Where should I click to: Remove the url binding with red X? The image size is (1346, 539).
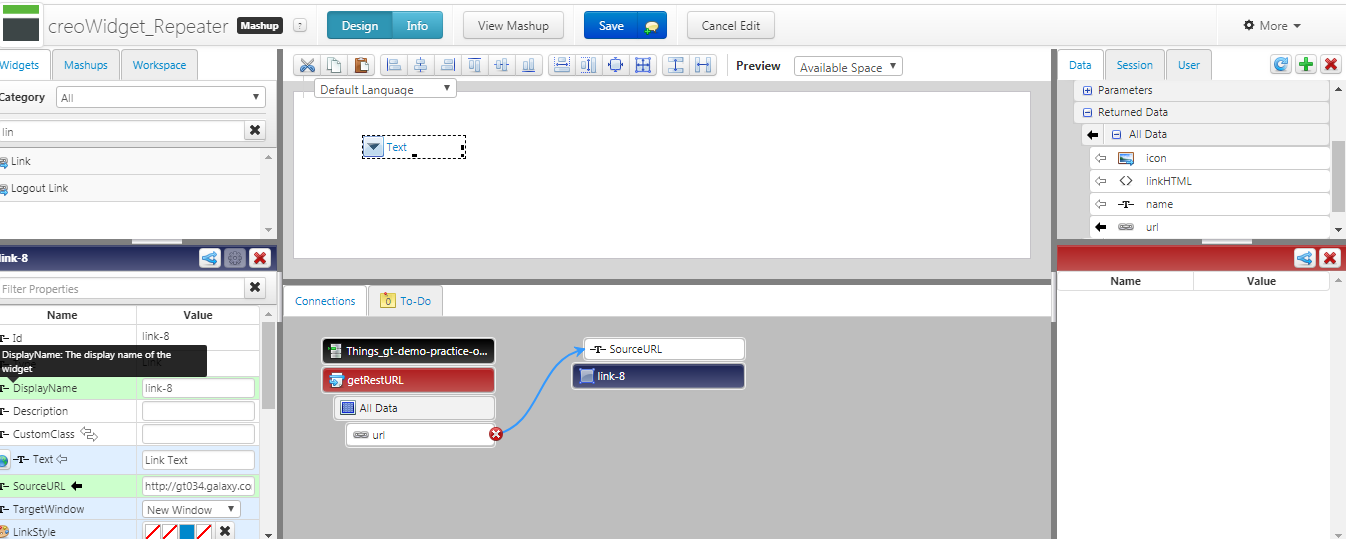pos(496,434)
